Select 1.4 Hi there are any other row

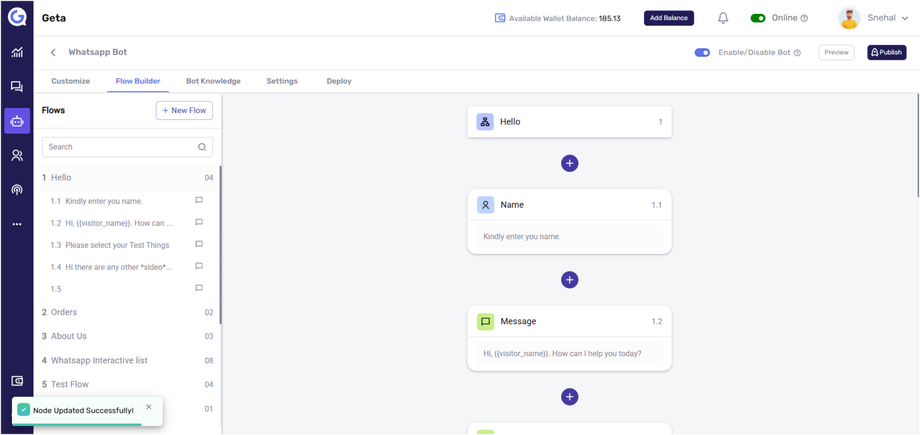pyautogui.click(x=127, y=267)
